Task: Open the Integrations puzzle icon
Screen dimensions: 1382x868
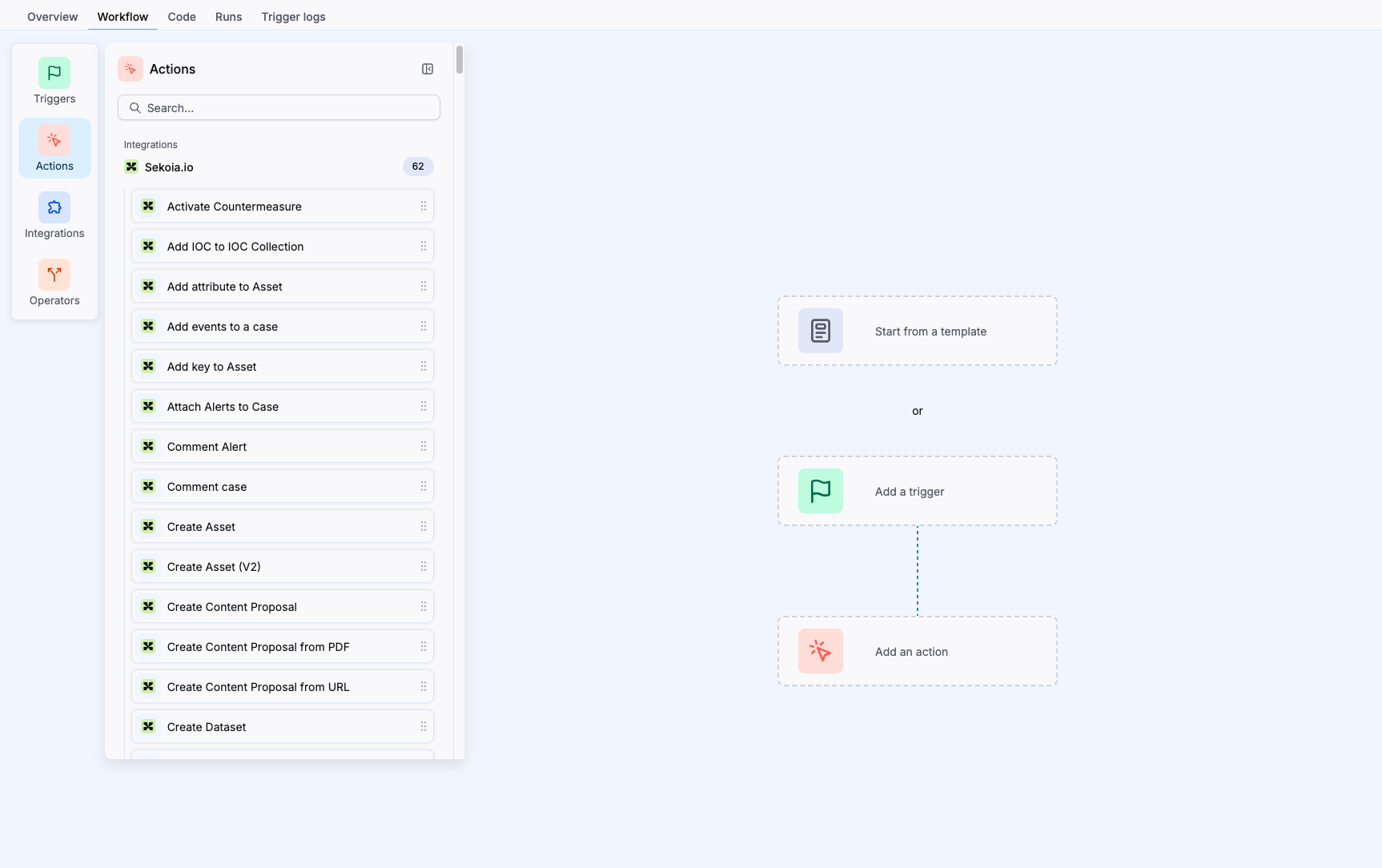Action: 54,208
